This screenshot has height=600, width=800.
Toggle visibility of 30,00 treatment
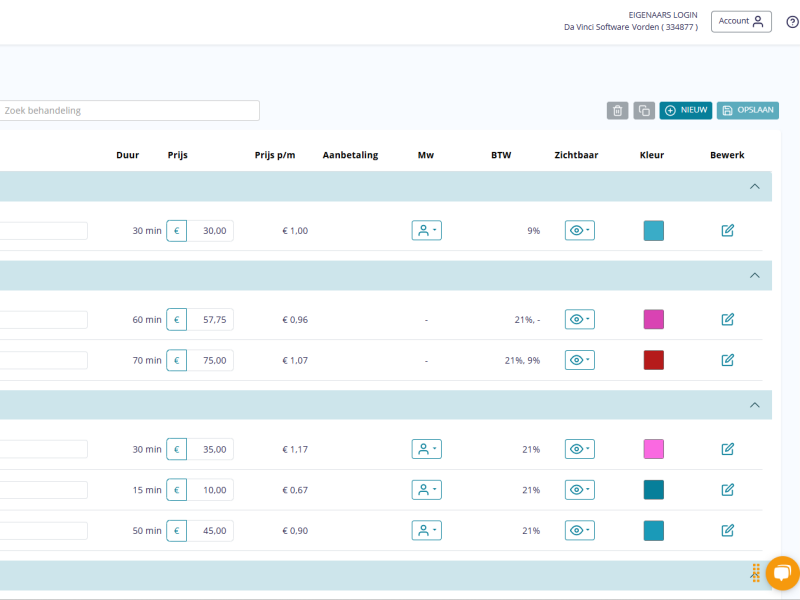[x=580, y=230]
